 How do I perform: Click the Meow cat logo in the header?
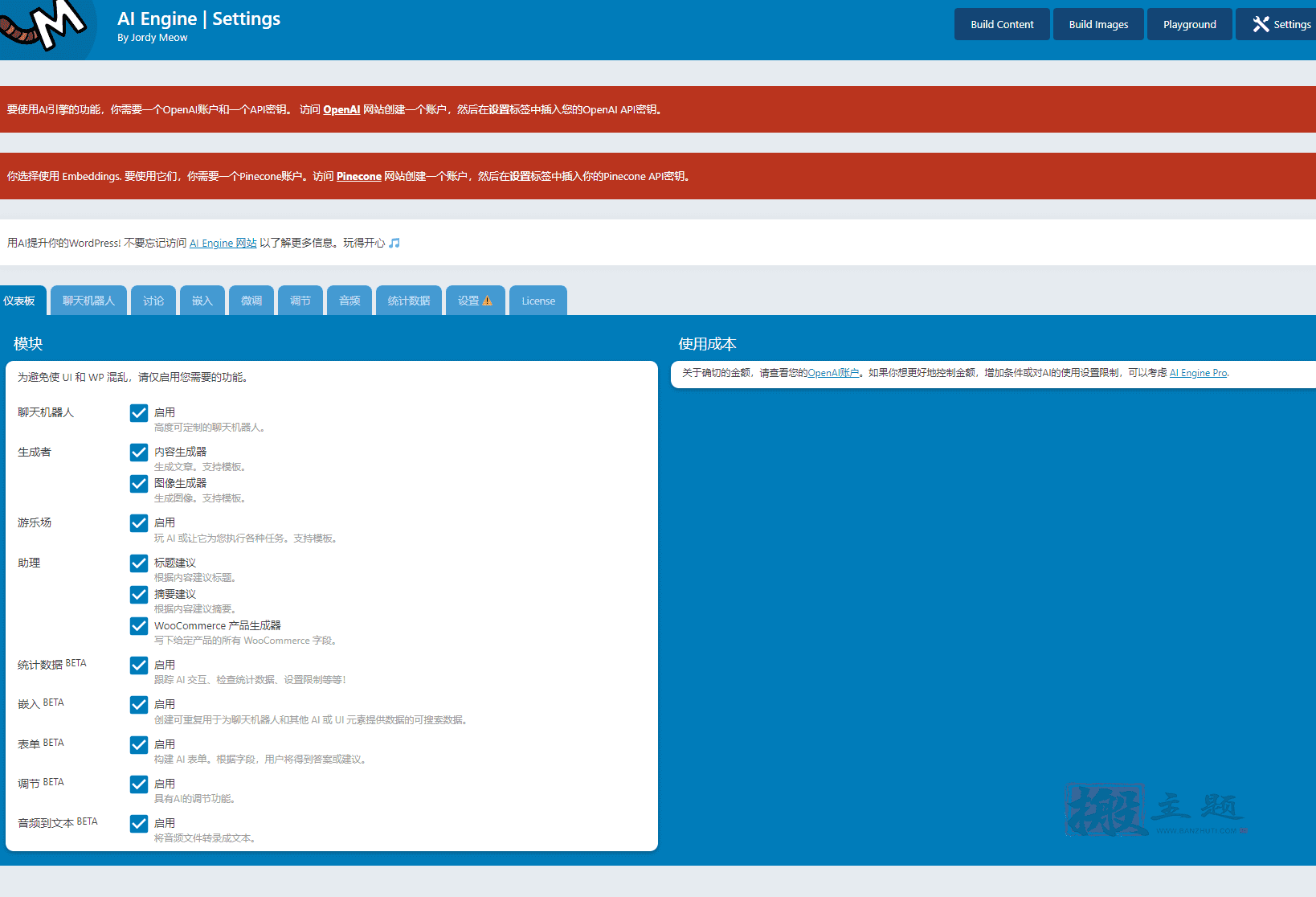point(44,27)
